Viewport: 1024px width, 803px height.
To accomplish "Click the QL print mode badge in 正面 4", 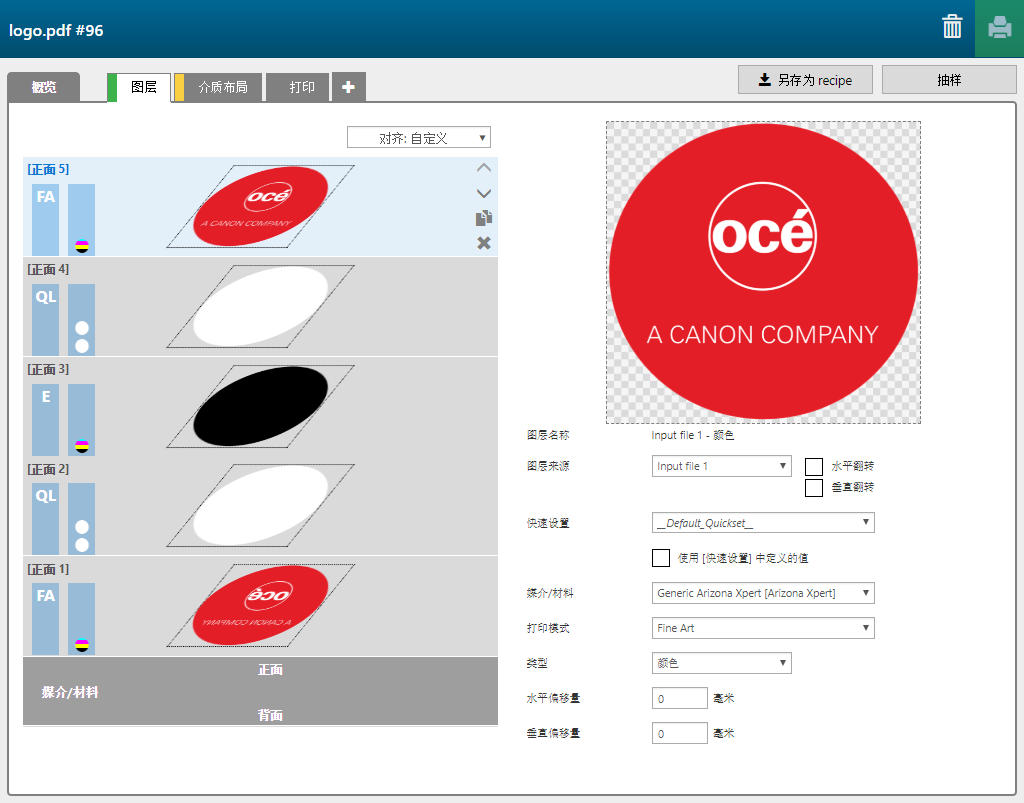I will pyautogui.click(x=46, y=319).
